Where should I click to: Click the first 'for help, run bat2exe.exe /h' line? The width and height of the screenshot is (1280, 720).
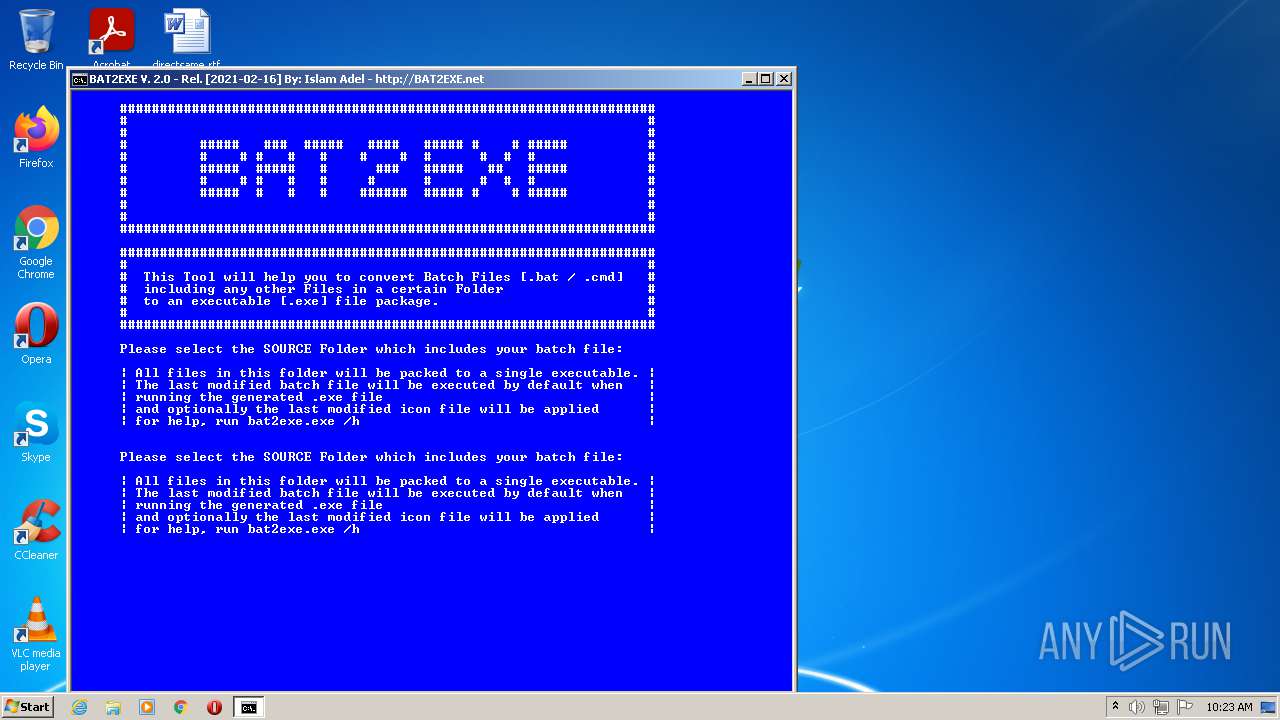click(247, 421)
